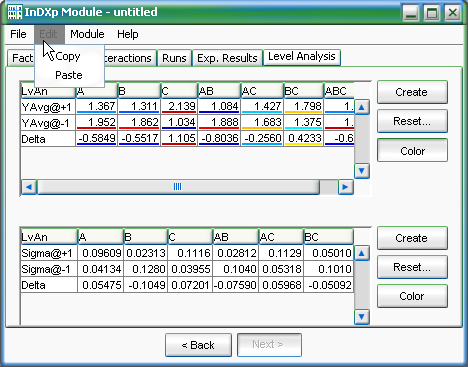Select Sigma@-1 cell value 0.1280
The image size is (468, 367).
(146, 269)
